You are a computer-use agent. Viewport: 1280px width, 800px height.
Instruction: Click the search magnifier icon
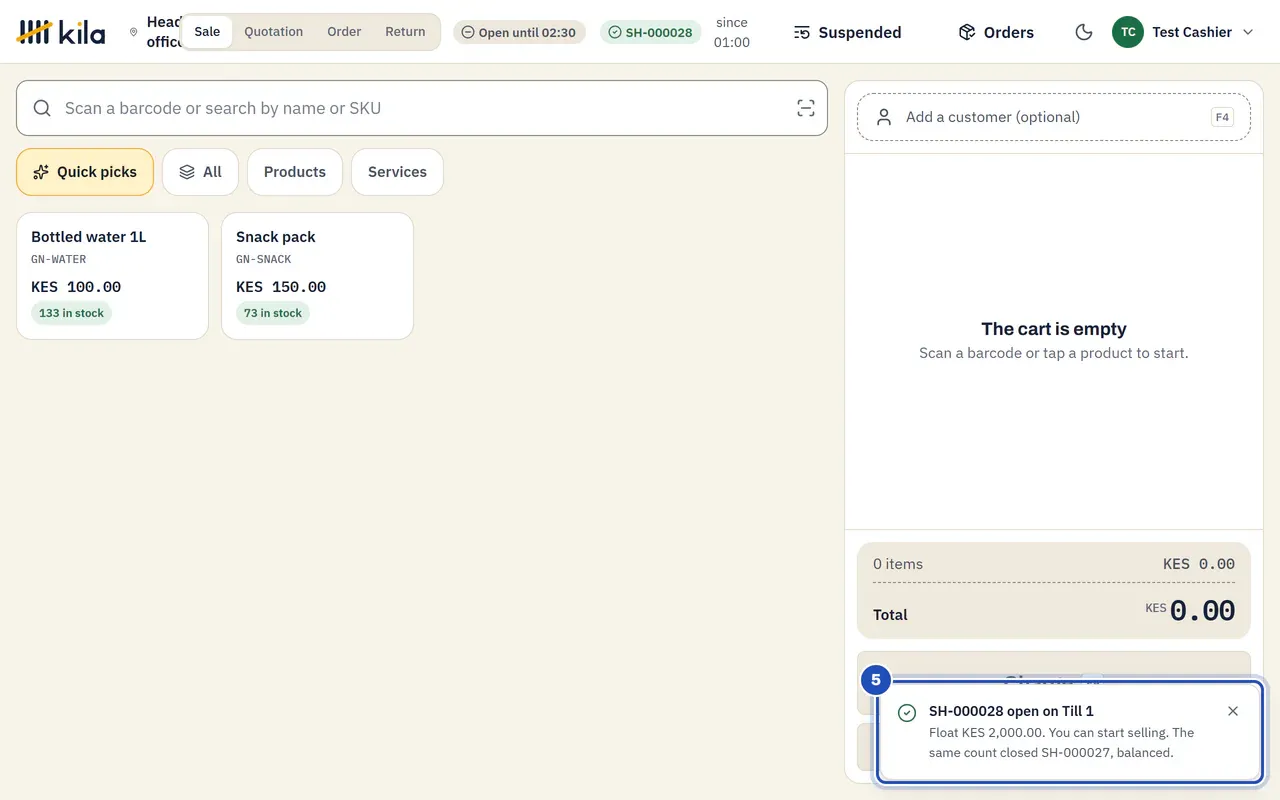pyautogui.click(x=42, y=108)
